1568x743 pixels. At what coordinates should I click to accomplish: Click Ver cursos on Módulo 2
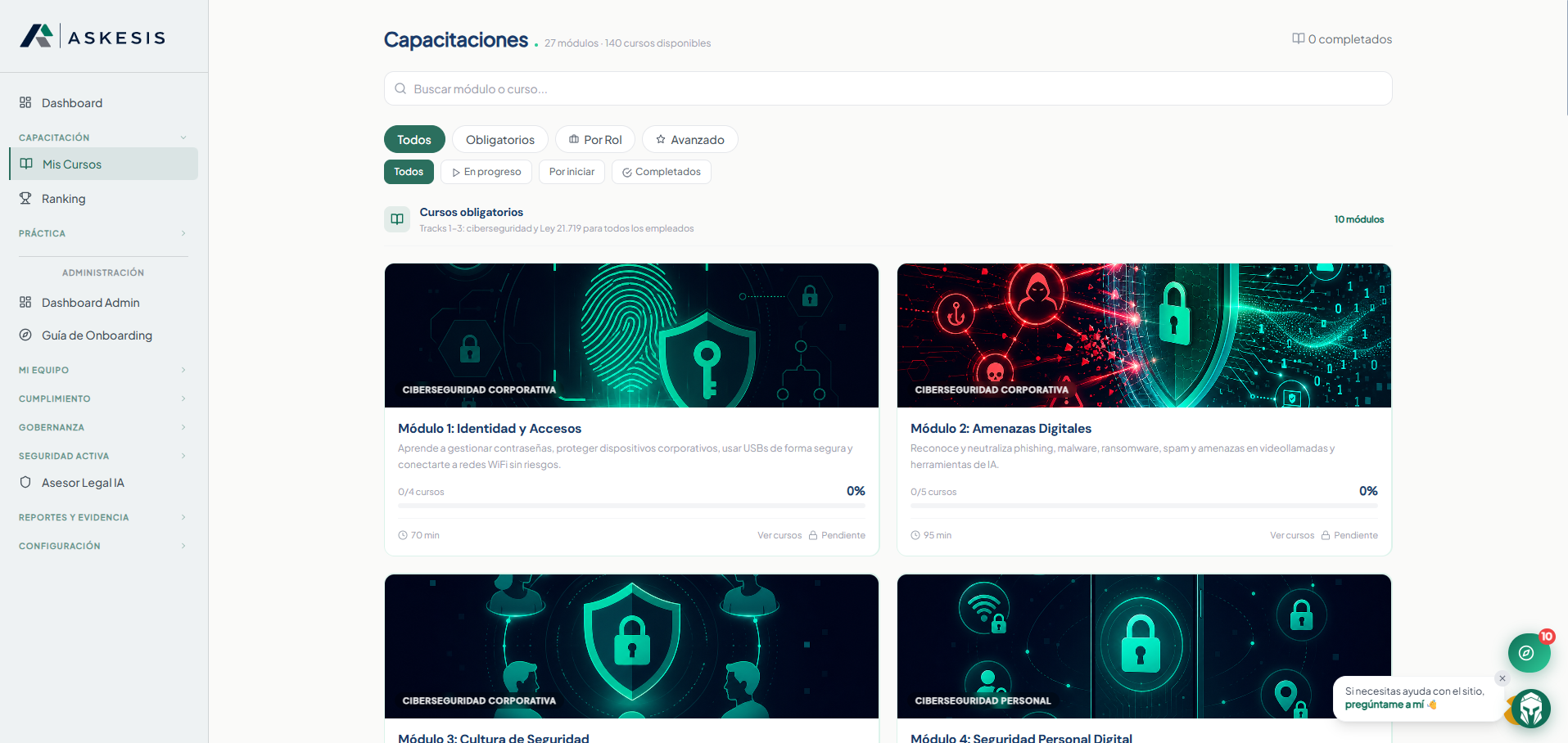pos(1292,535)
